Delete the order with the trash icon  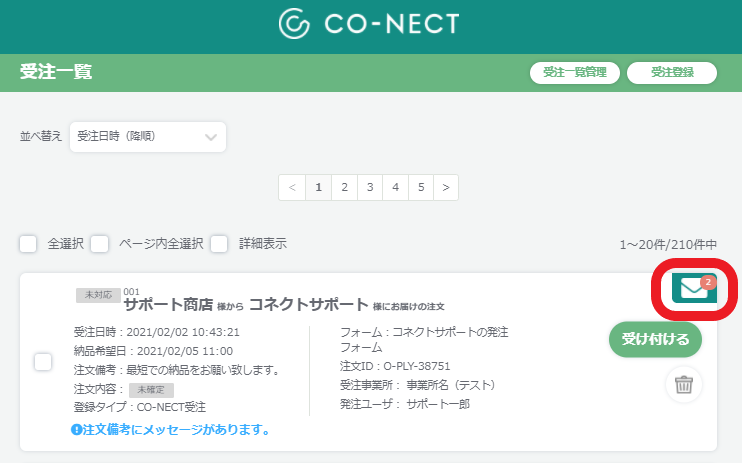point(684,384)
